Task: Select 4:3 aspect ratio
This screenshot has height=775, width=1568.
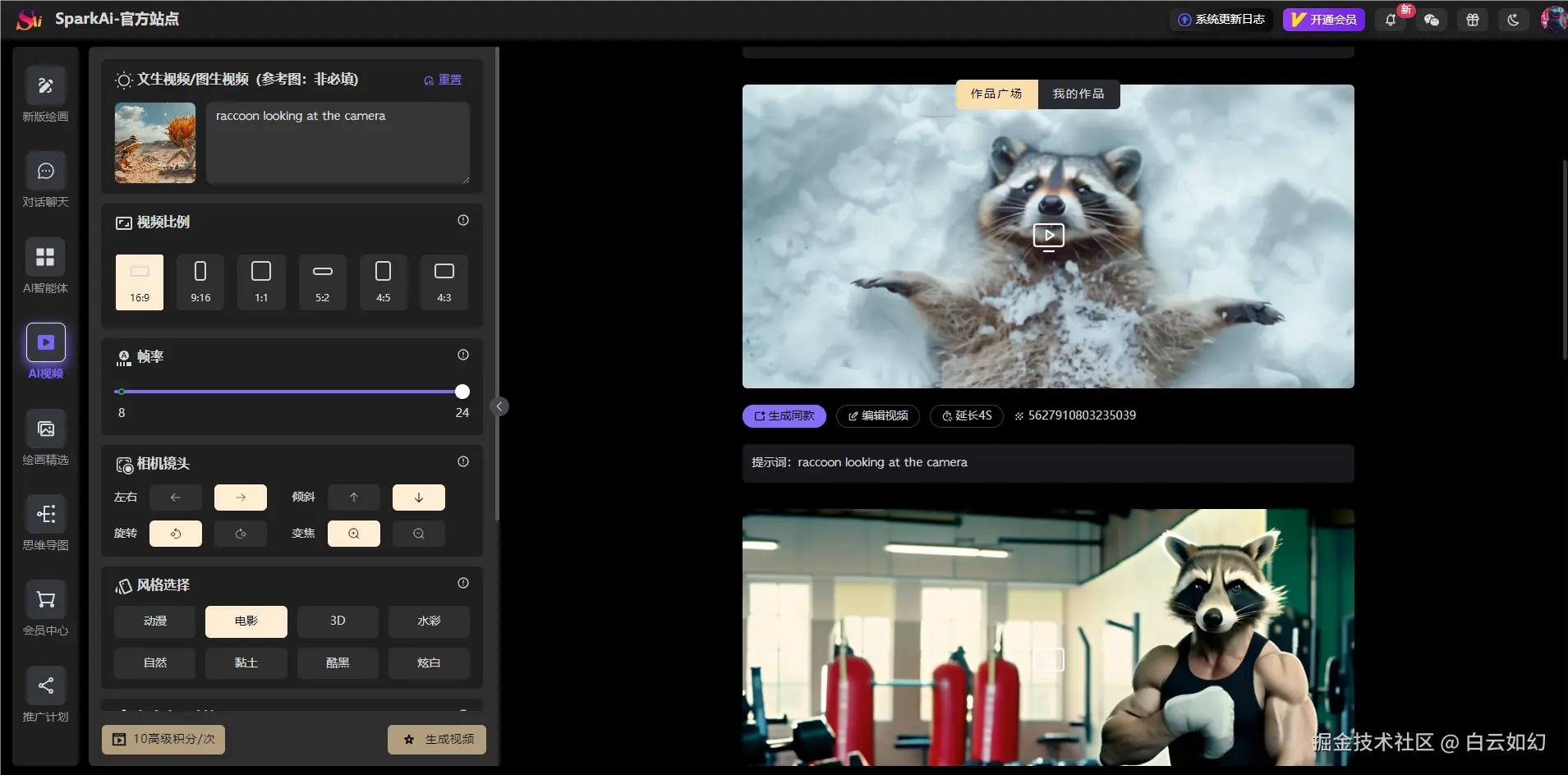Action: (444, 282)
